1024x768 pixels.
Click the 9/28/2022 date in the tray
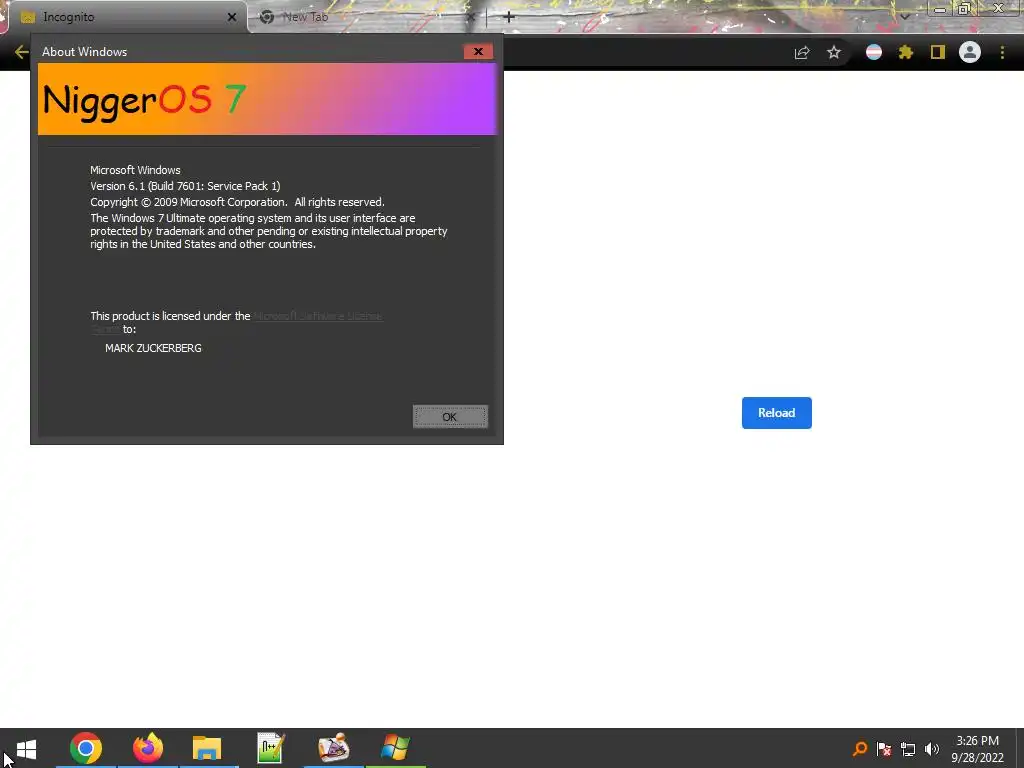click(x=977, y=758)
